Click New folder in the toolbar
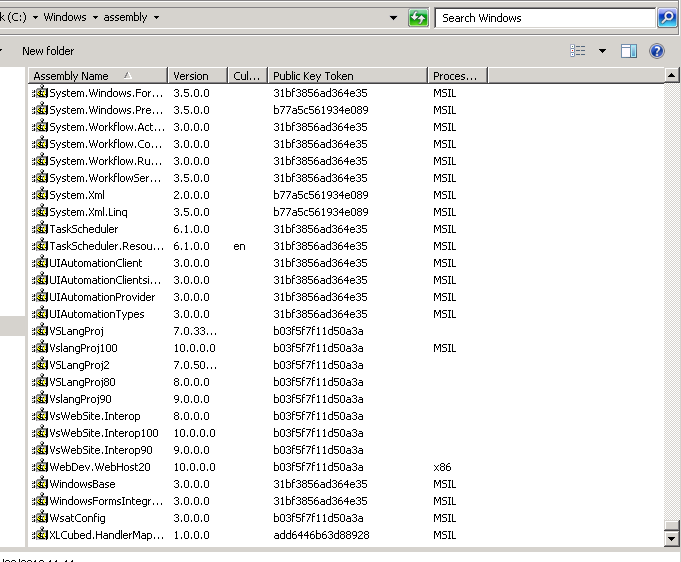This screenshot has height=562, width=681. tap(48, 51)
